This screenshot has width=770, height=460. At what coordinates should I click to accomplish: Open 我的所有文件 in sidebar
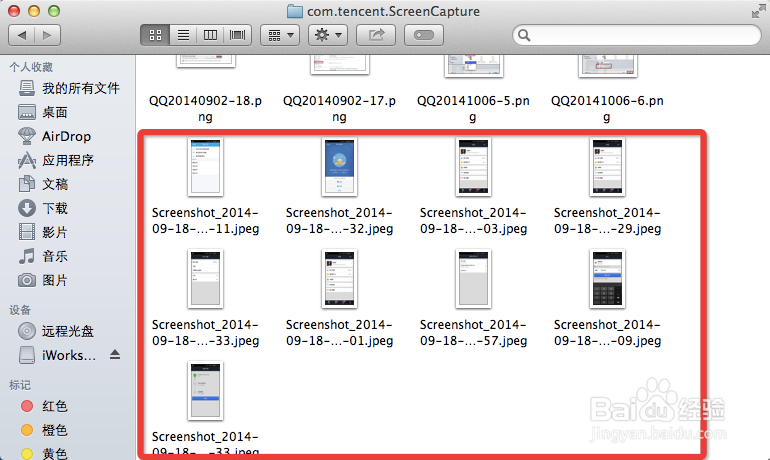click(x=69, y=88)
